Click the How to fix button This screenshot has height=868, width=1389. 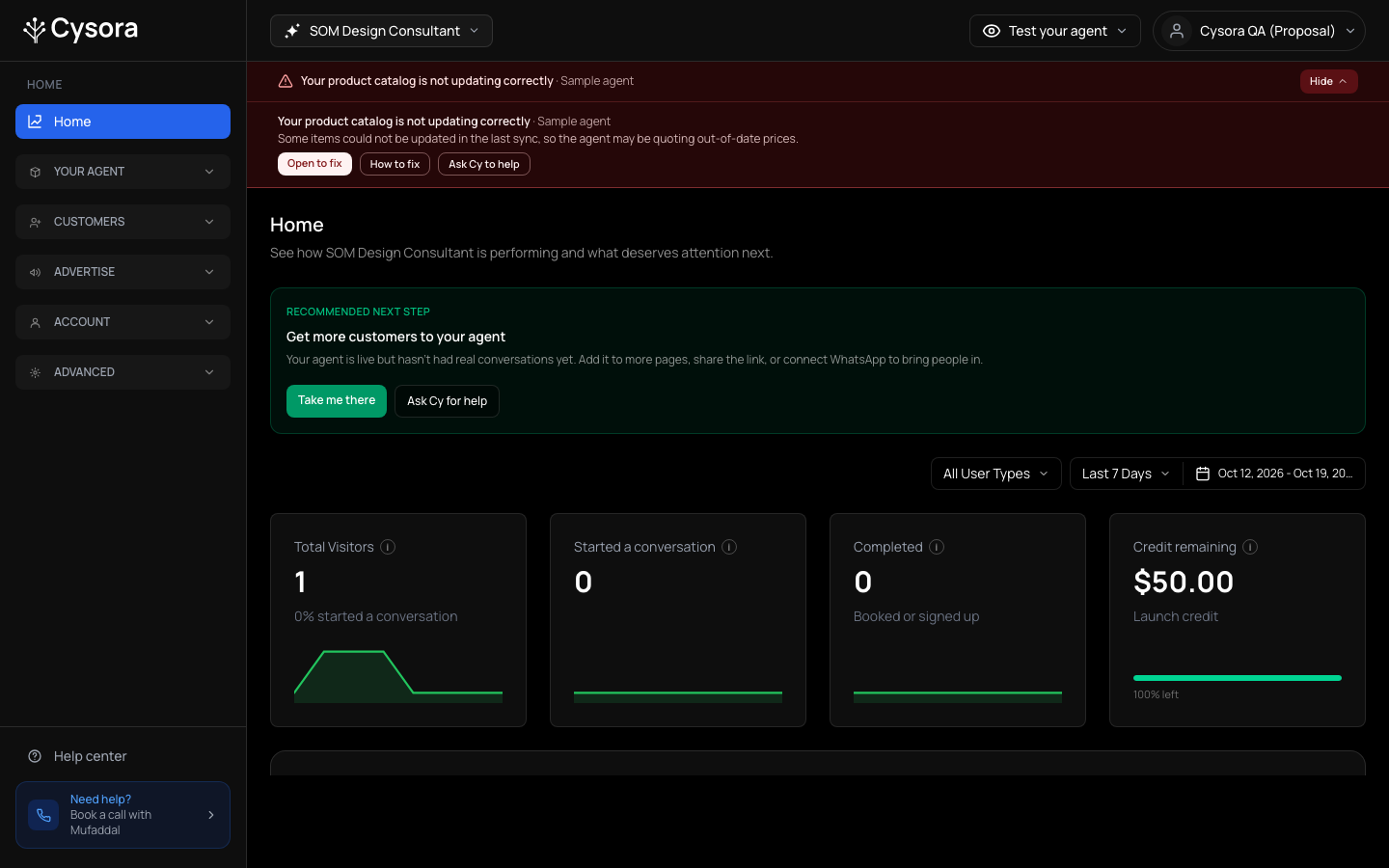click(395, 164)
